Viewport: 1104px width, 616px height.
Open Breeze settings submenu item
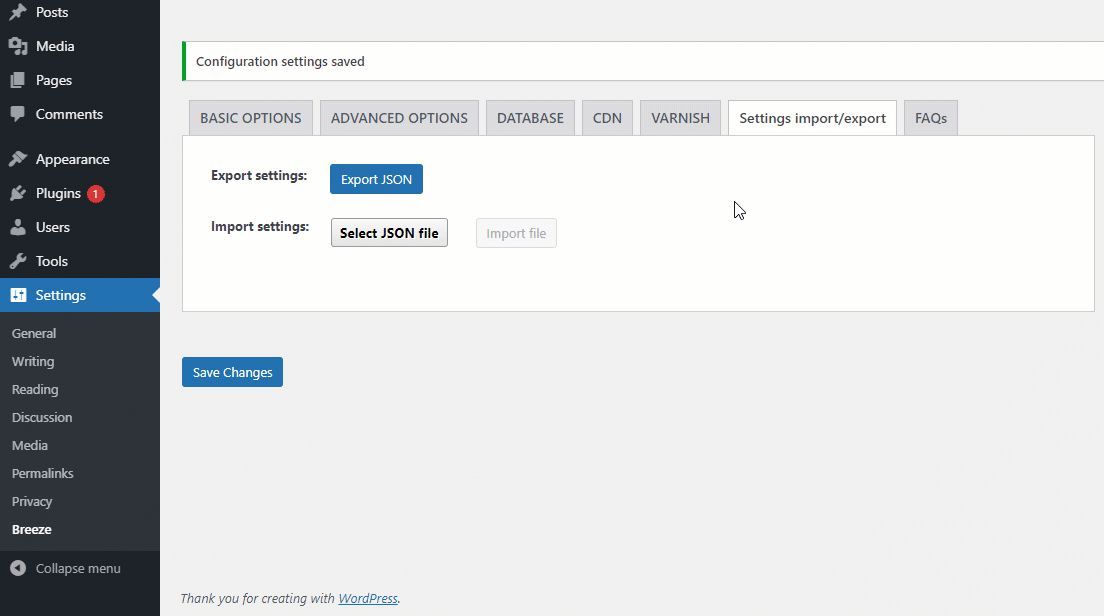(32, 529)
